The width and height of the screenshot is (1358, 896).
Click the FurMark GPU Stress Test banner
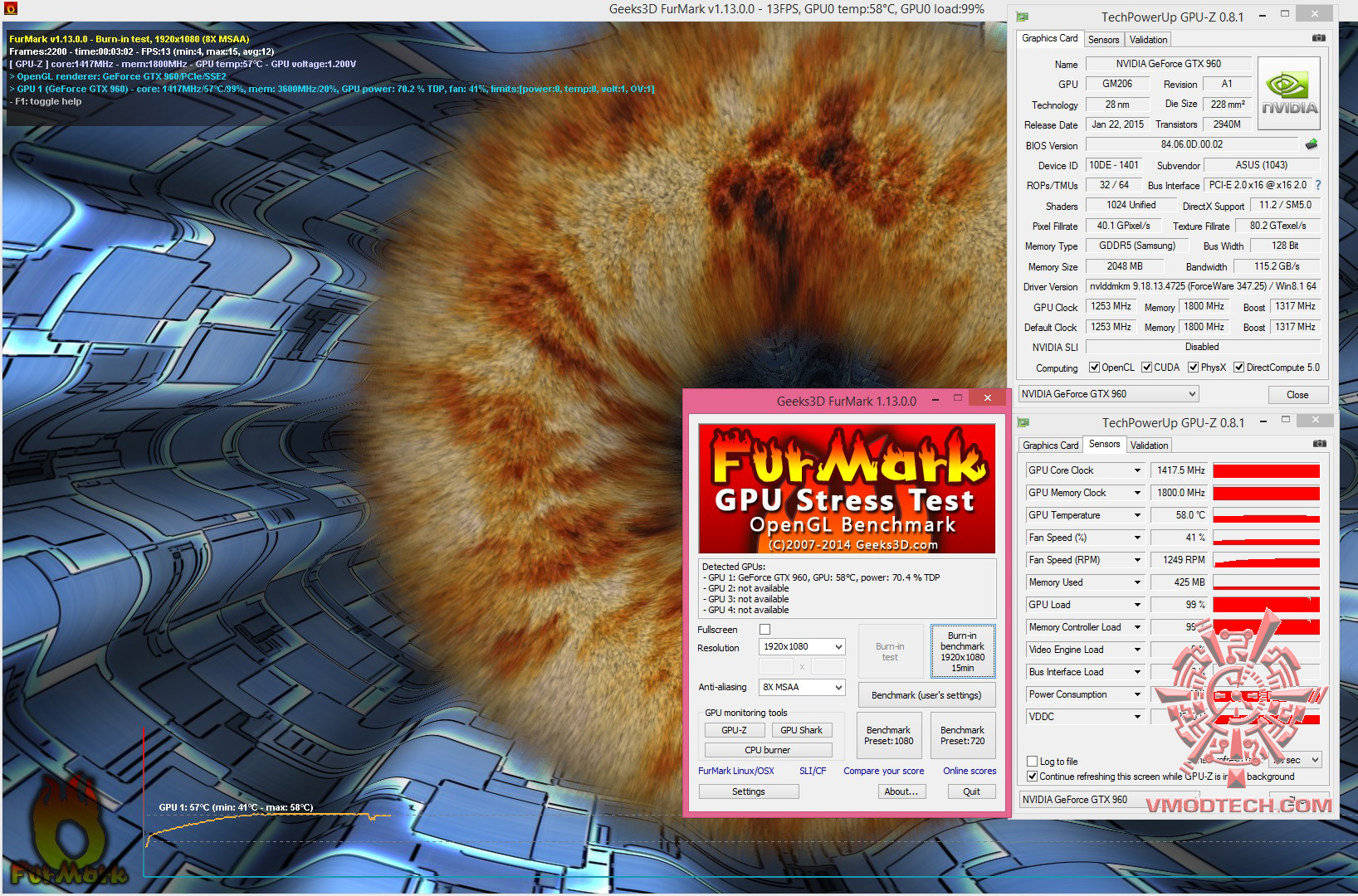[x=847, y=489]
